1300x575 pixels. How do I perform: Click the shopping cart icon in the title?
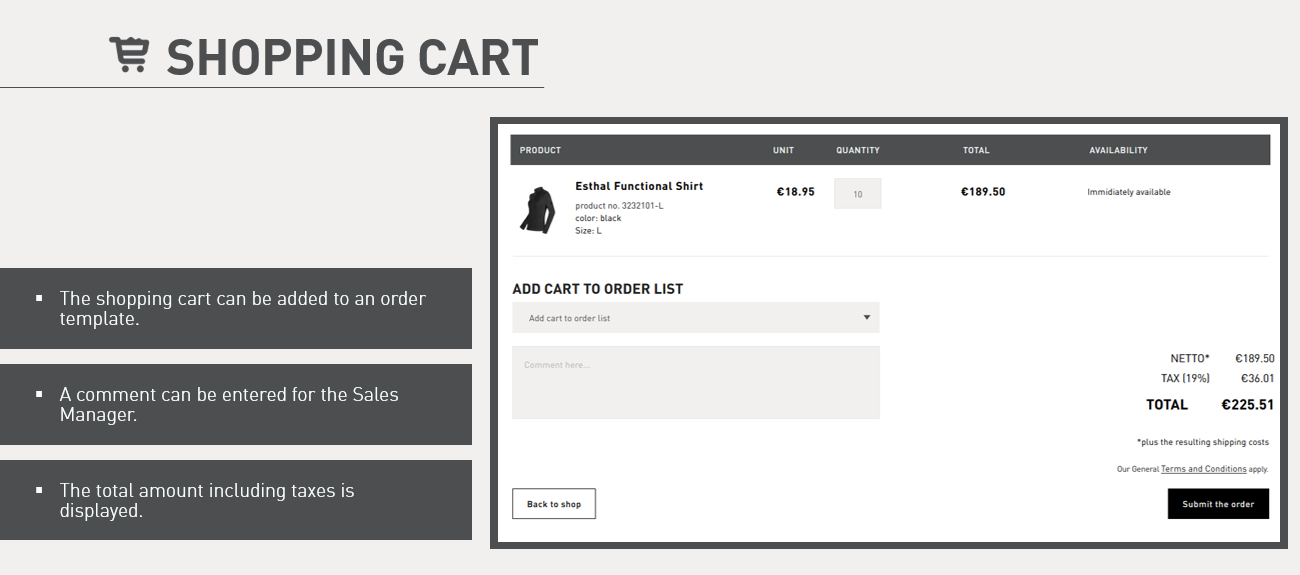click(x=129, y=55)
